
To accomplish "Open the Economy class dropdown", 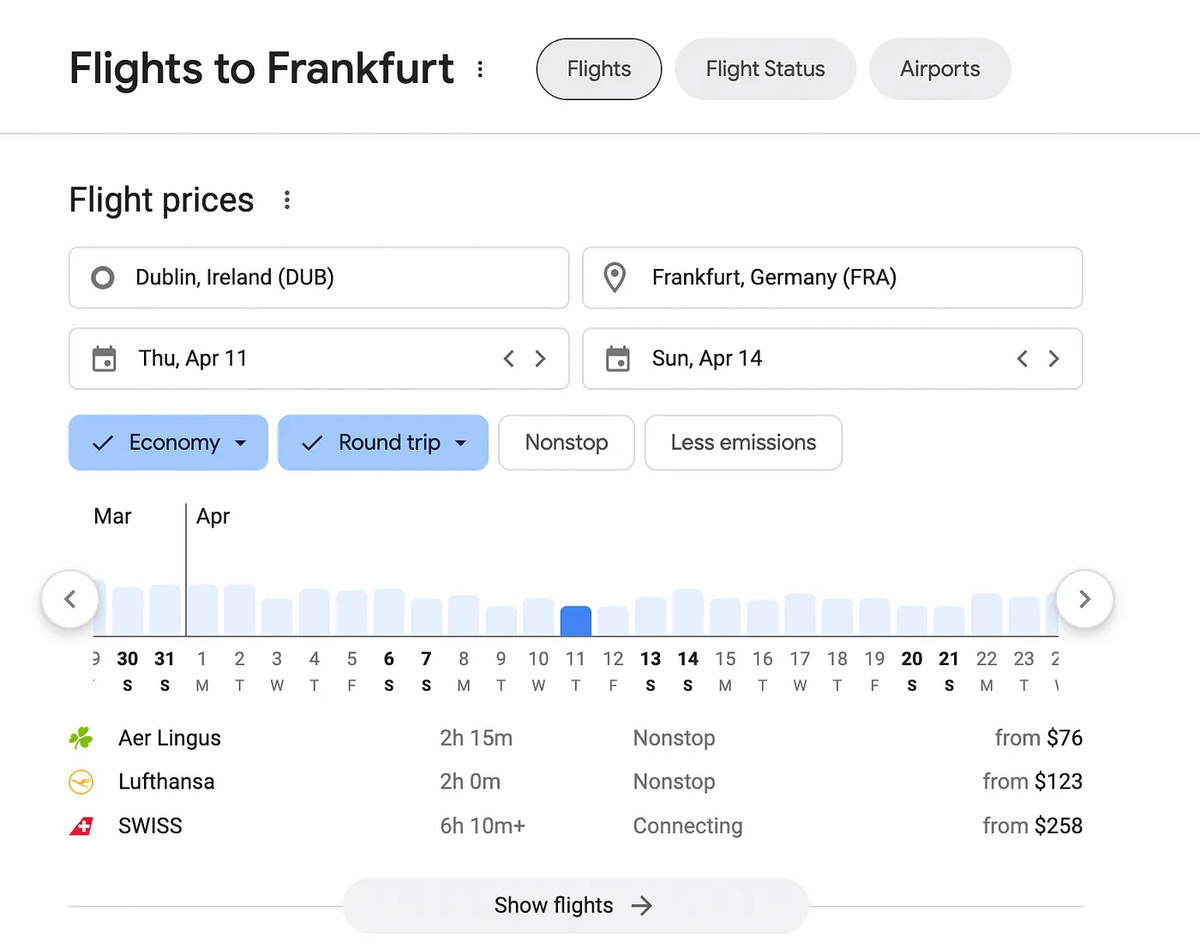I will (168, 443).
